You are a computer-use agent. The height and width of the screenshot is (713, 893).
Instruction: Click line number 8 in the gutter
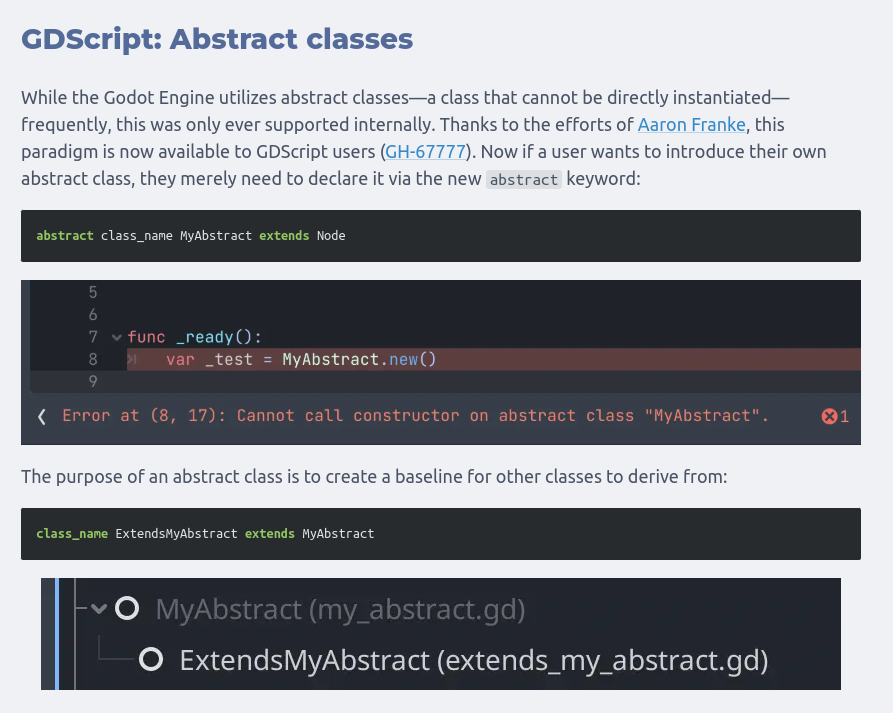pos(93,359)
